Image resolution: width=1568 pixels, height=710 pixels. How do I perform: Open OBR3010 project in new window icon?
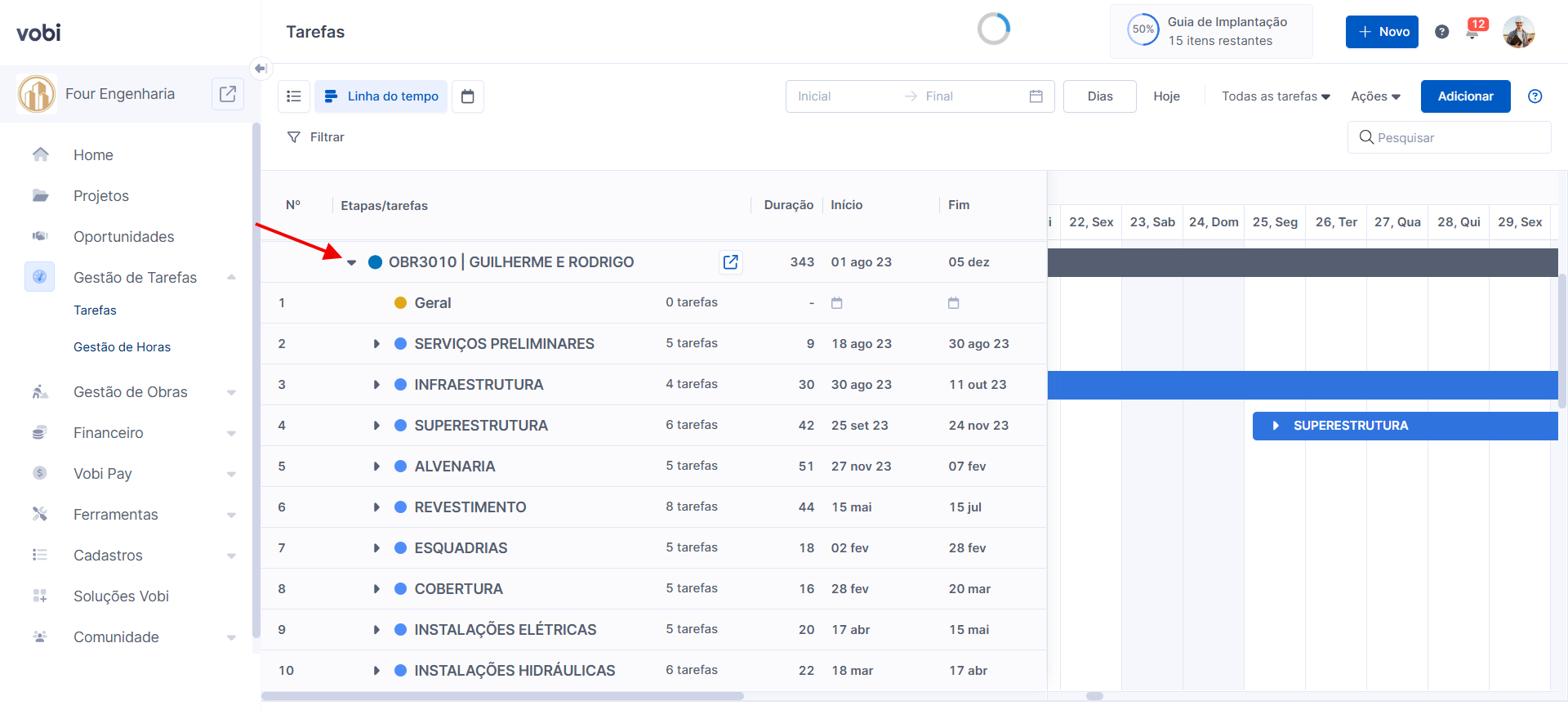click(730, 262)
